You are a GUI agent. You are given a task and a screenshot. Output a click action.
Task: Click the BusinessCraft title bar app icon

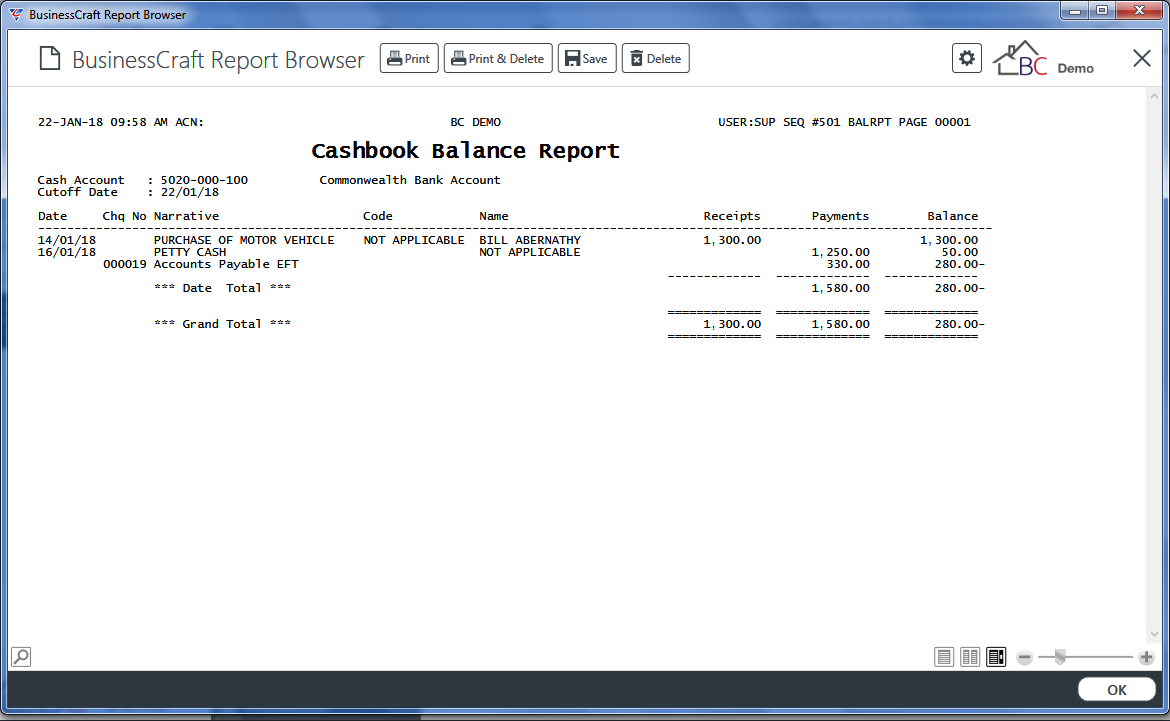(16, 14)
